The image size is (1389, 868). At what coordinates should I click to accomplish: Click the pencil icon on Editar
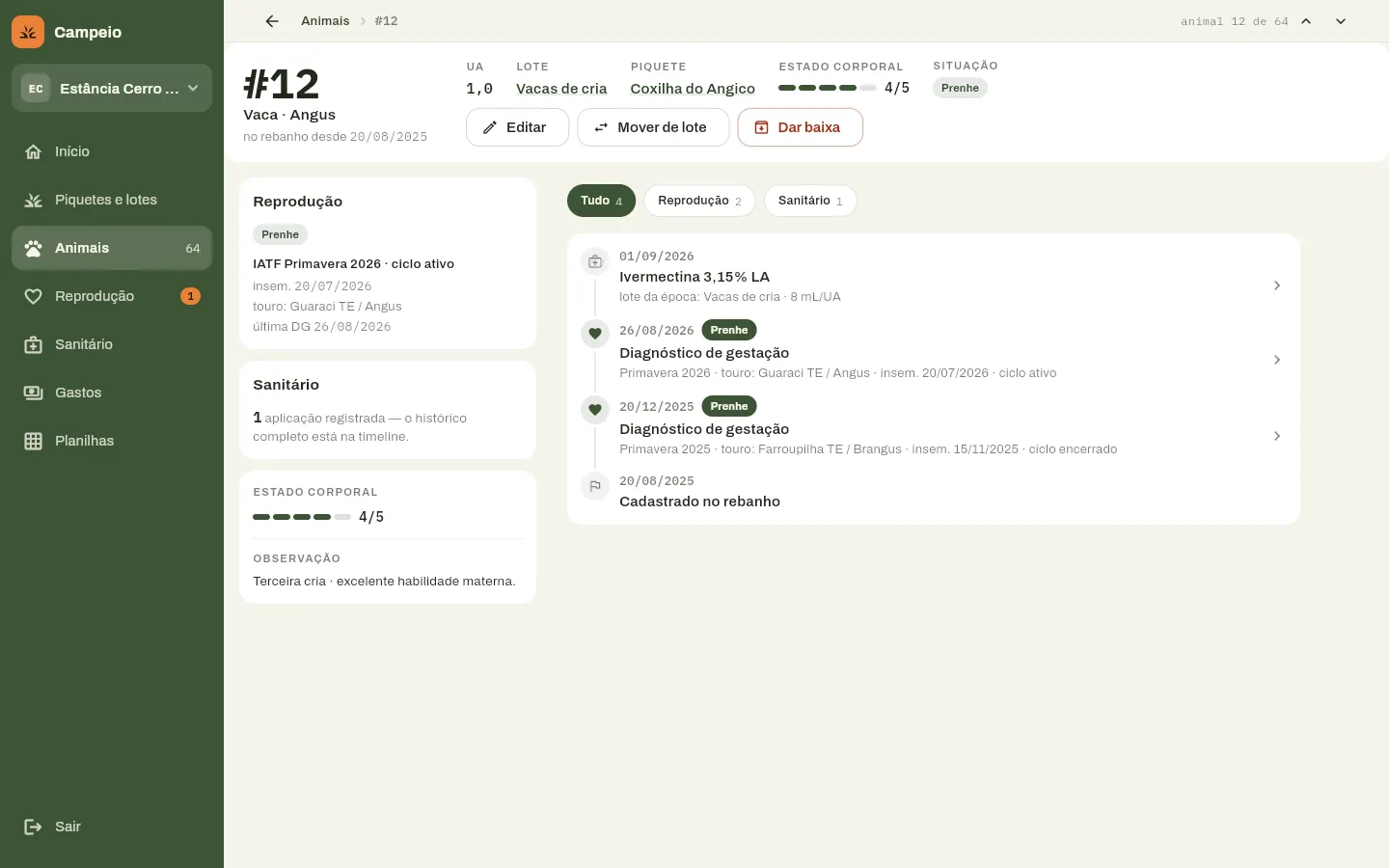[x=490, y=127]
